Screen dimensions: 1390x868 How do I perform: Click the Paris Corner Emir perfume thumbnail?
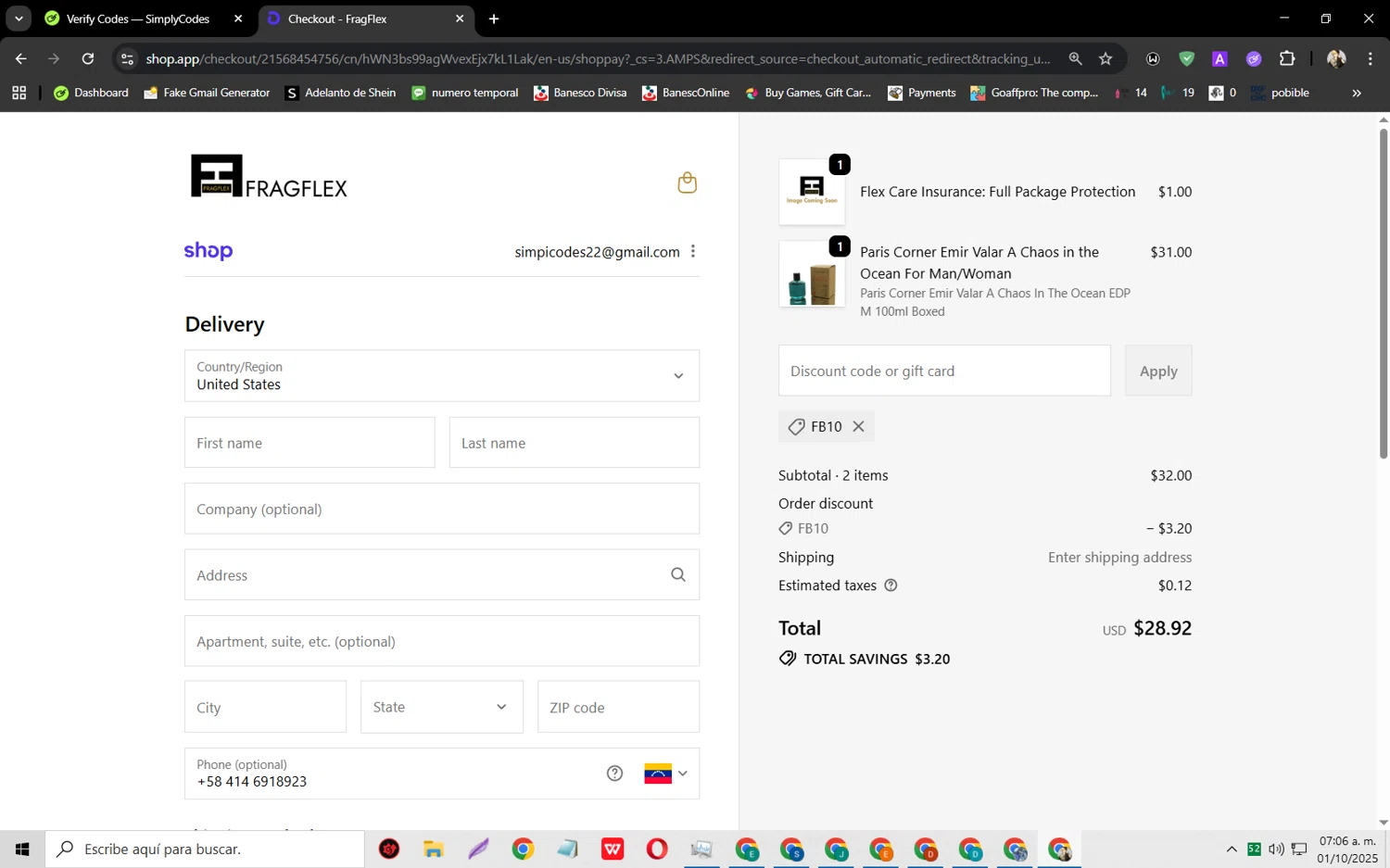click(x=812, y=274)
